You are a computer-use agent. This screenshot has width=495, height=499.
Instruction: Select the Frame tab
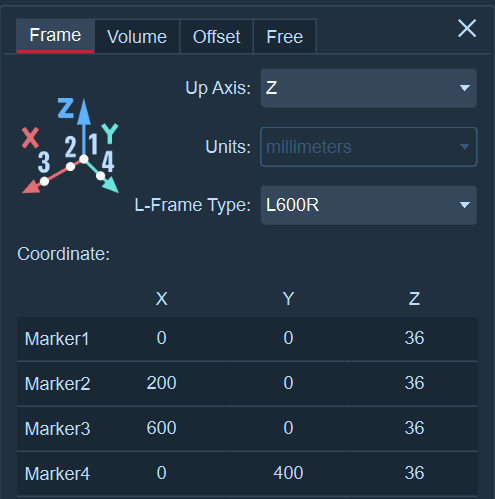(x=55, y=36)
